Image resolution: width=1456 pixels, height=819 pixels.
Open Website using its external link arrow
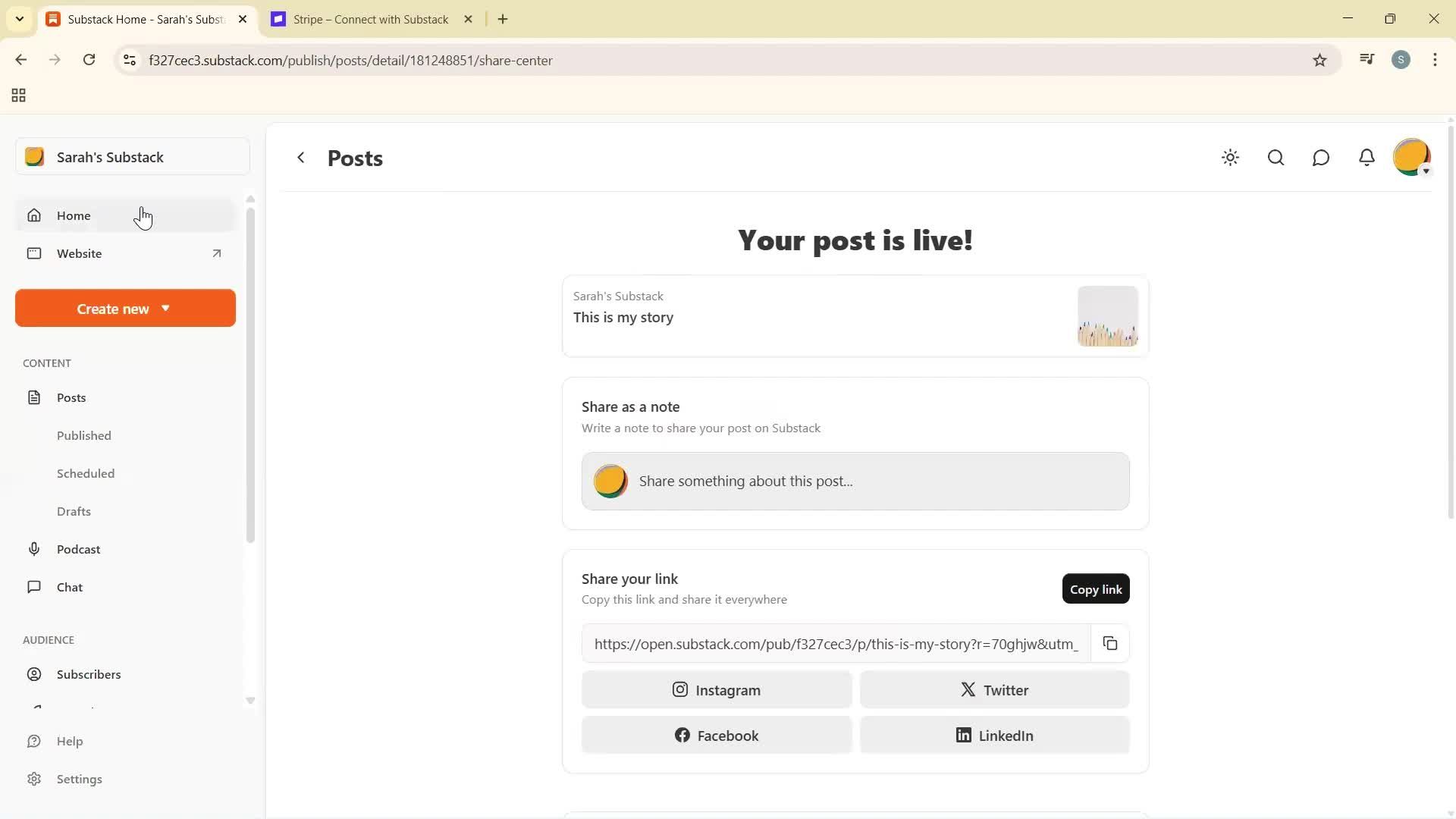217,253
